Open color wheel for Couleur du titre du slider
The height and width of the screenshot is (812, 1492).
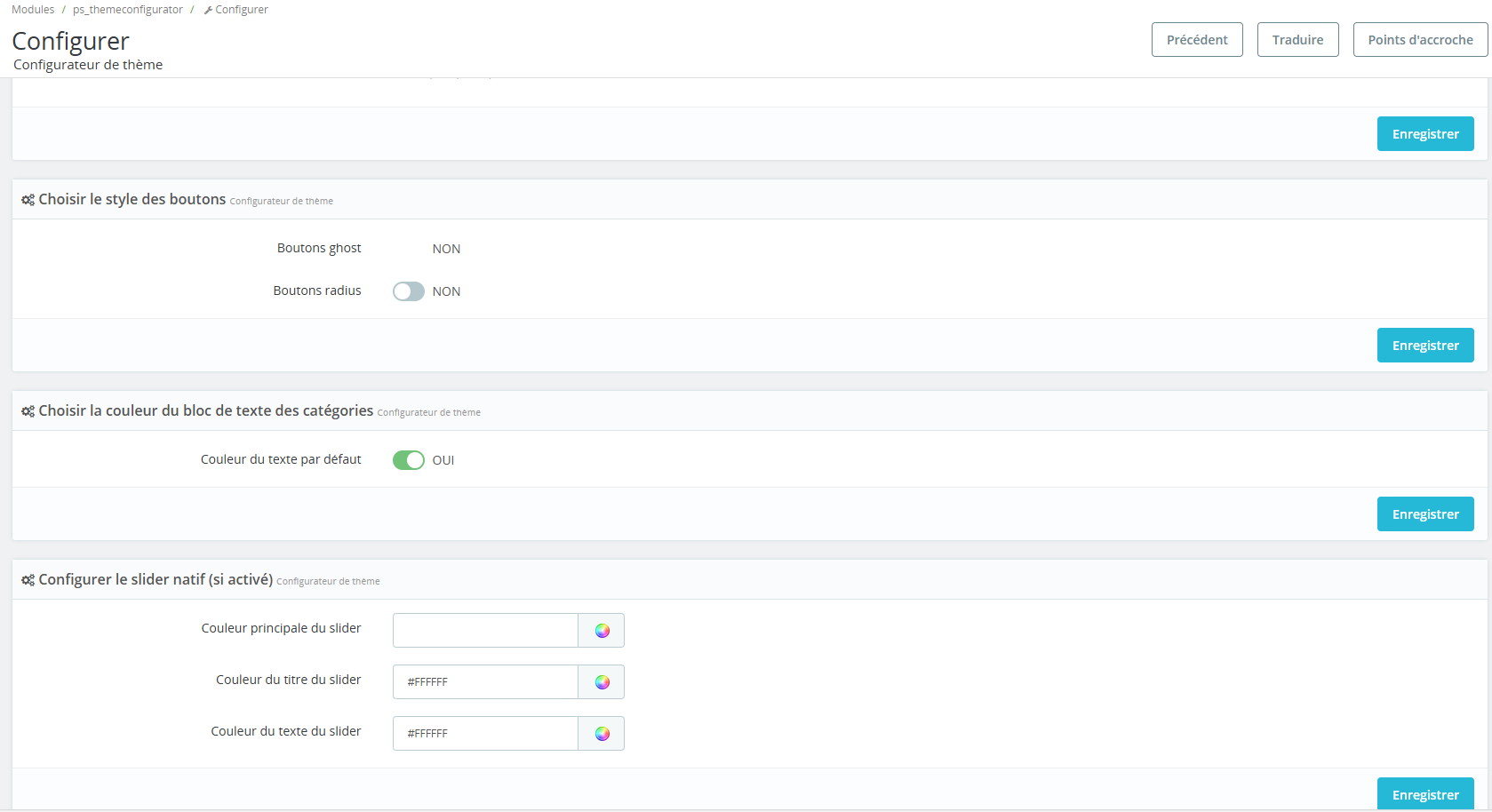tap(602, 682)
